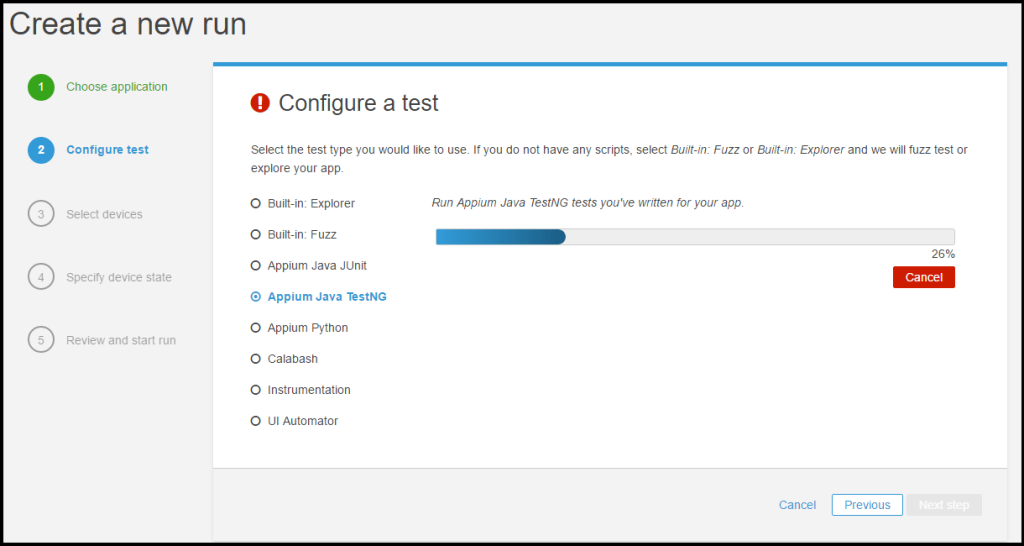Viewport: 1024px width, 546px height.
Task: Pick the Instrumentation radio option
Action: [x=256, y=390]
